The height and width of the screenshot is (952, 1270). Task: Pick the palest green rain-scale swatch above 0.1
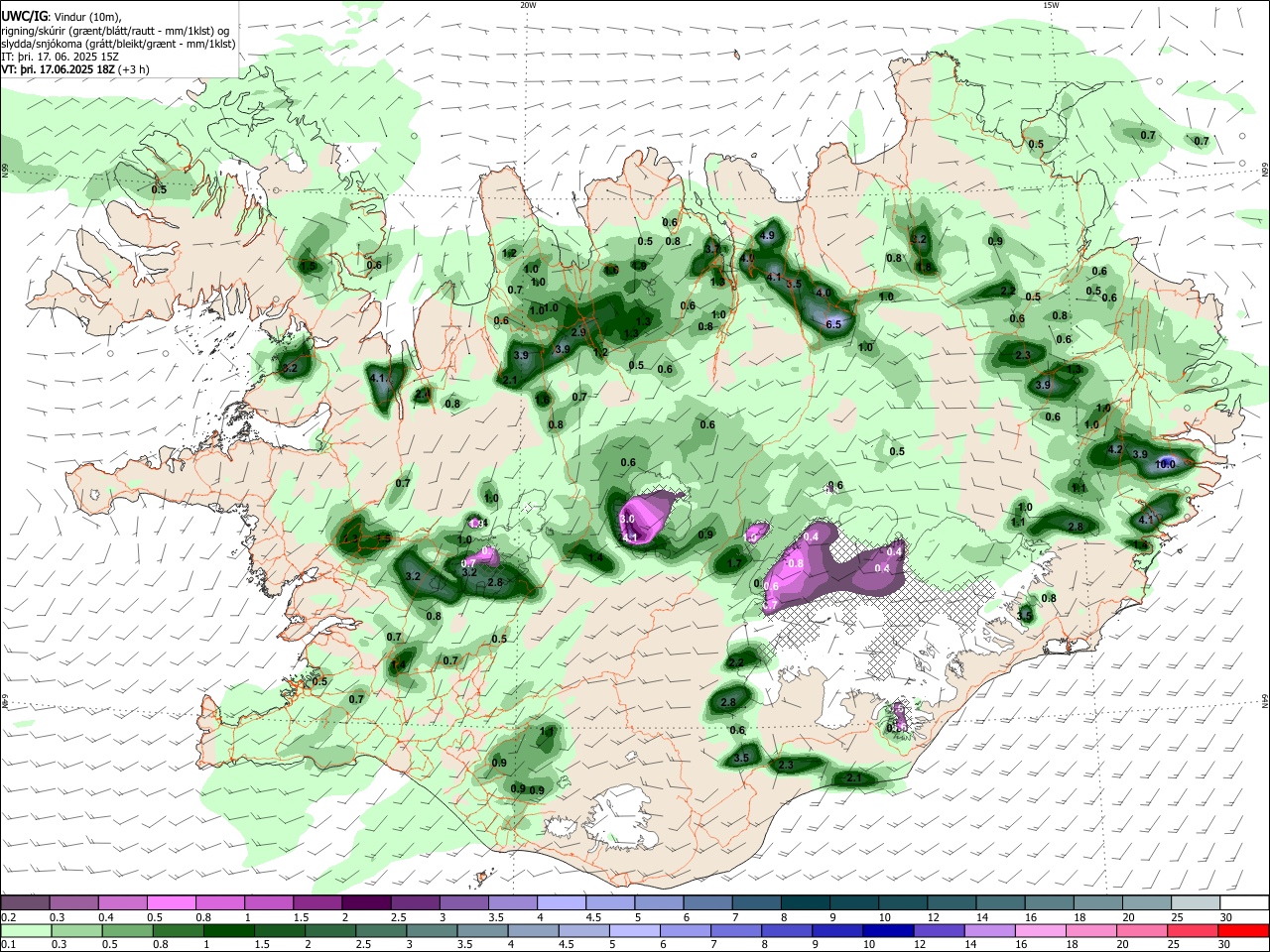(x=25, y=930)
